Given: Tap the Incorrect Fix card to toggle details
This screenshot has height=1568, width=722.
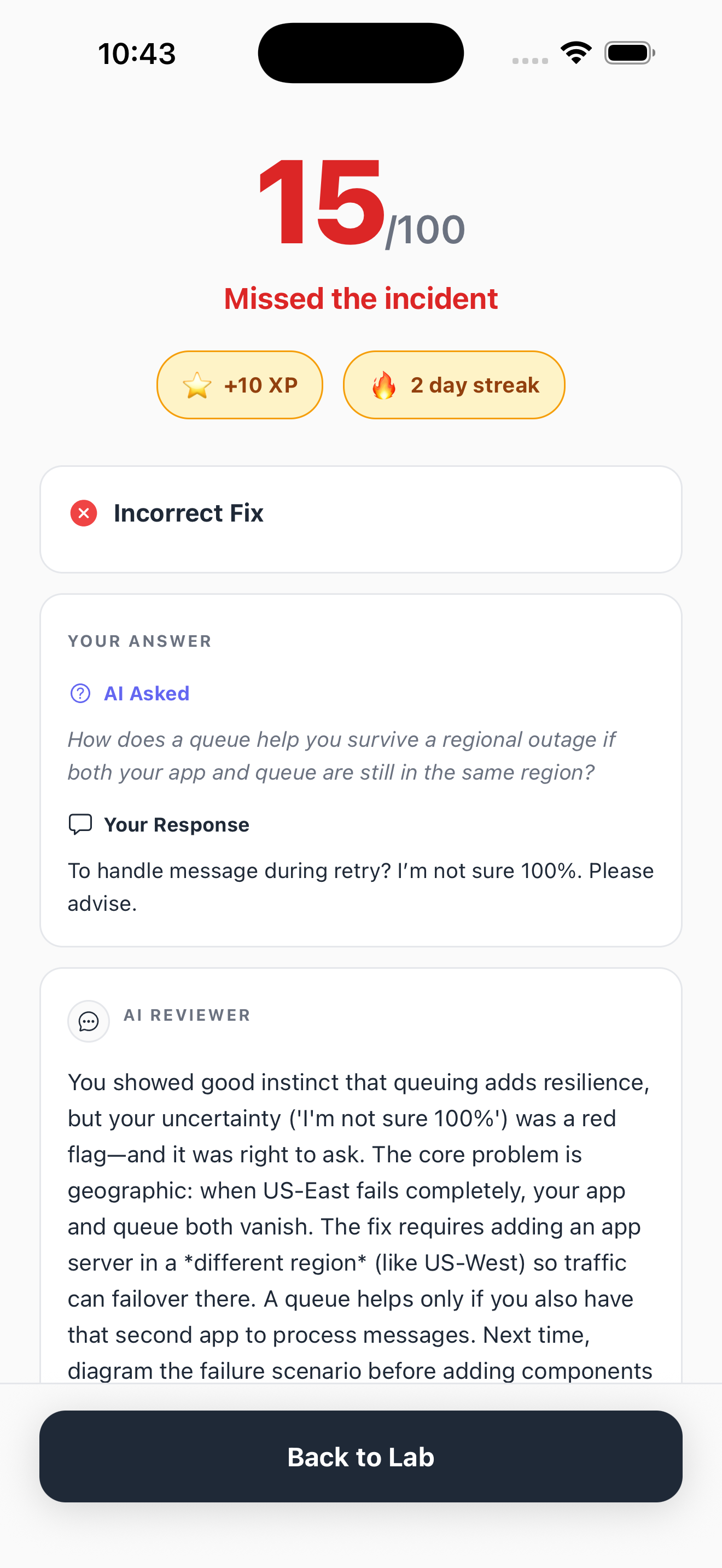Looking at the screenshot, I should pyautogui.click(x=361, y=518).
